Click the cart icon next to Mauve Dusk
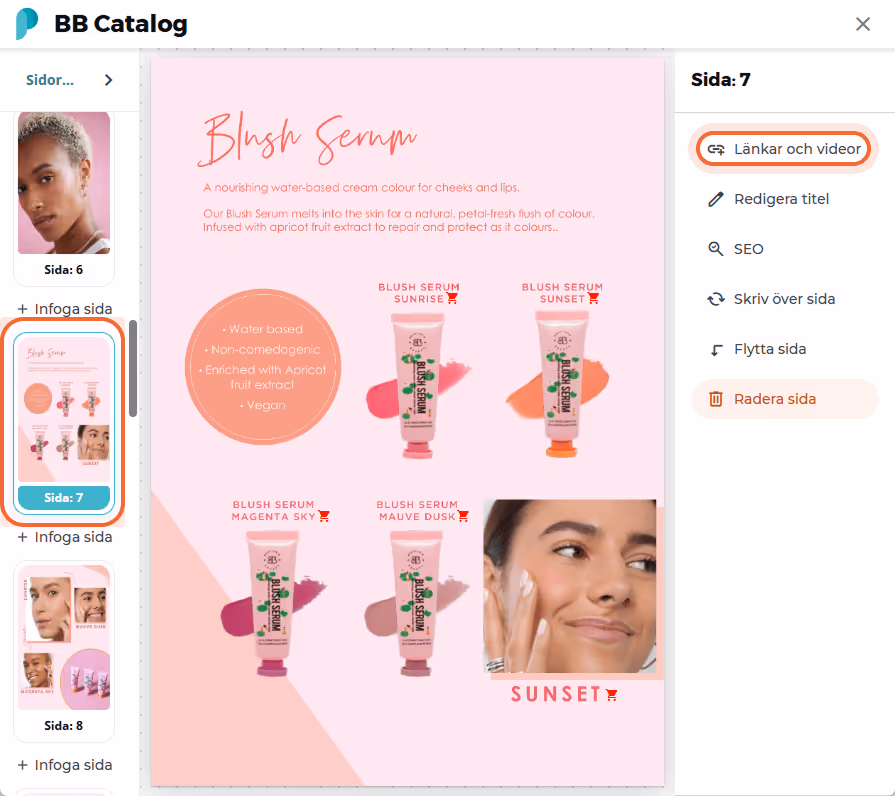The height and width of the screenshot is (796, 895). point(463,516)
